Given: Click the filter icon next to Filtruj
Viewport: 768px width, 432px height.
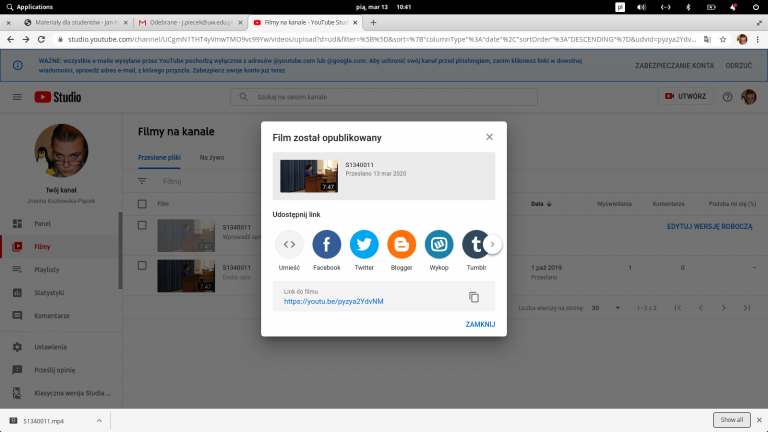Looking at the screenshot, I should [142, 181].
